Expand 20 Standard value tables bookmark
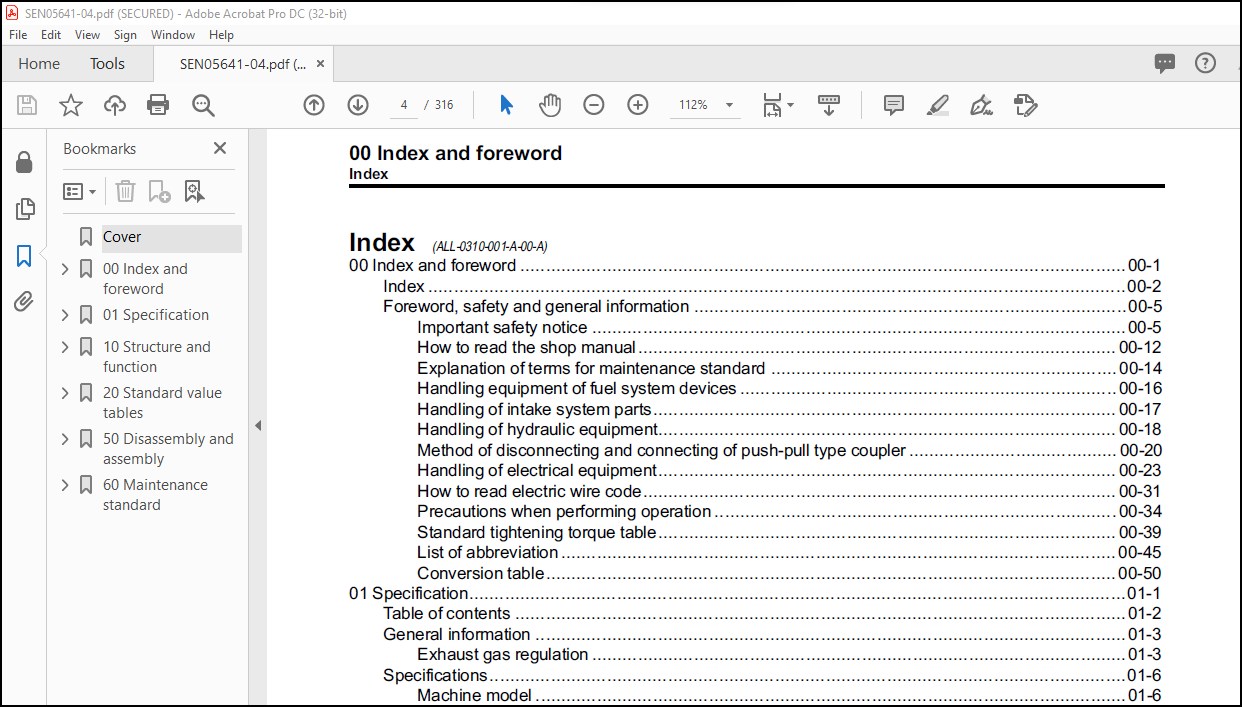 65,393
